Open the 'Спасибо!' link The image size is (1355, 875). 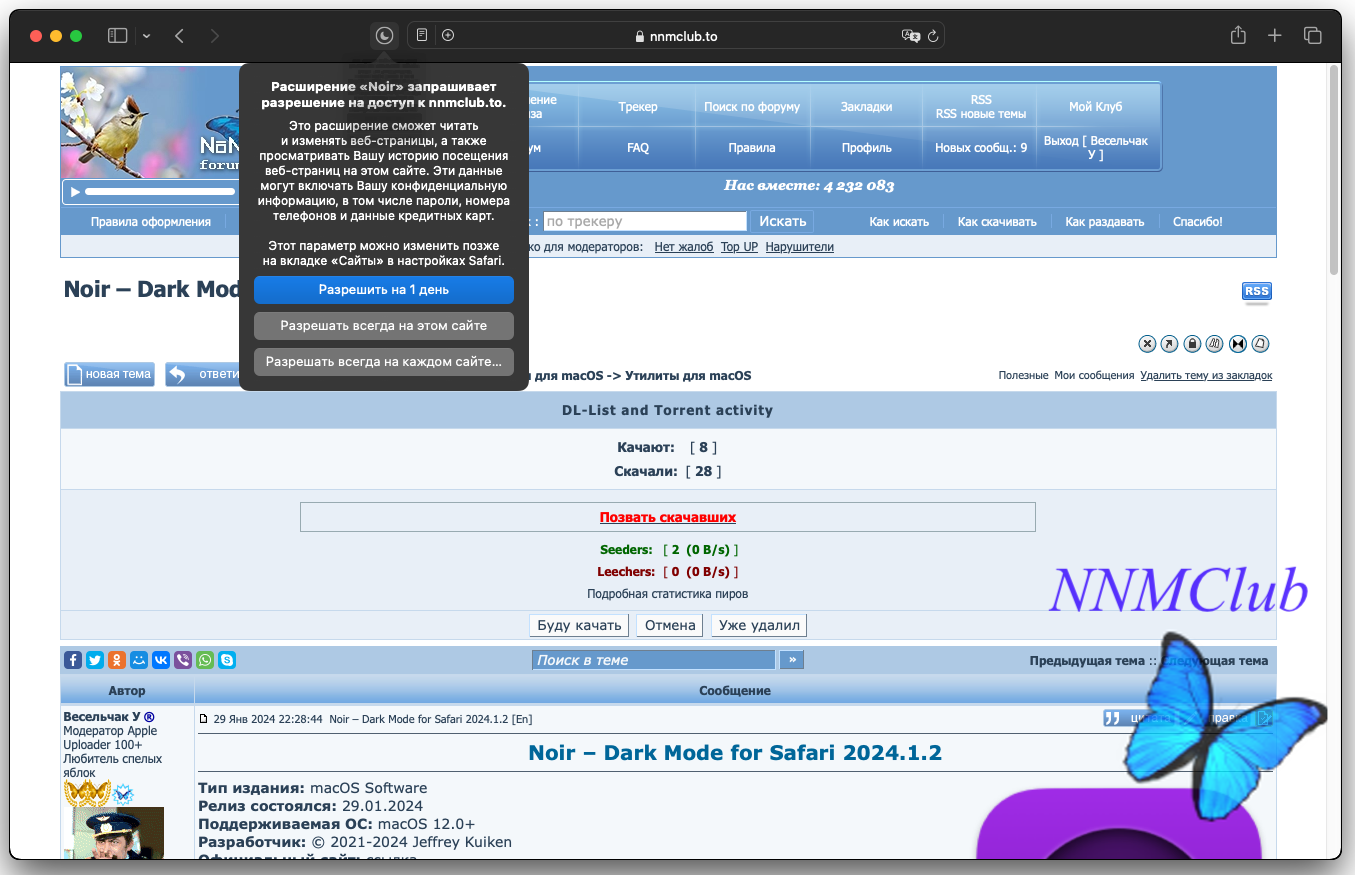click(x=1198, y=222)
